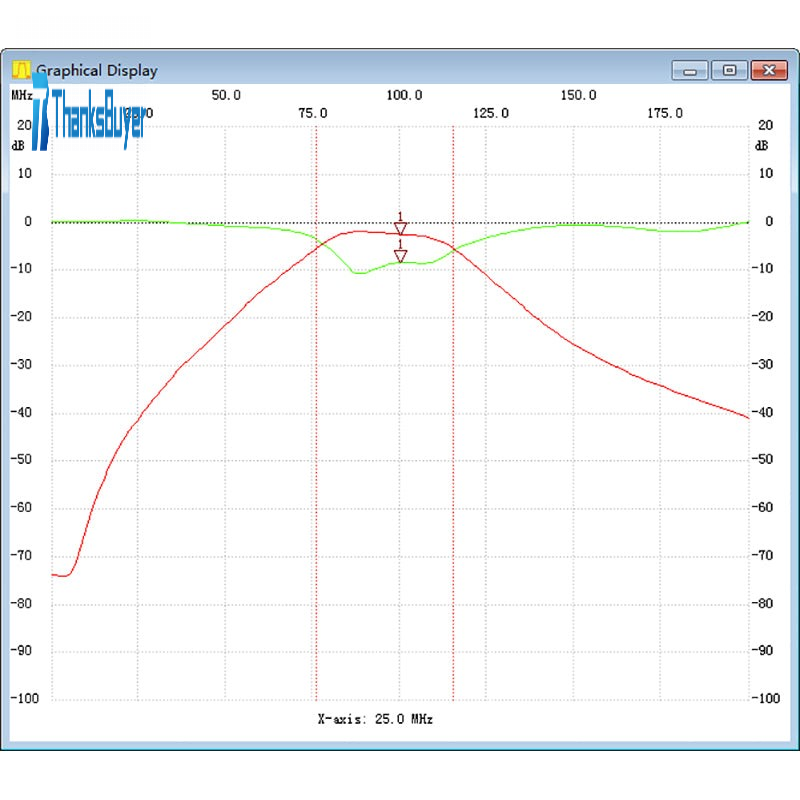Maximize the Graphical Display window
This screenshot has width=800, height=800.
point(729,70)
